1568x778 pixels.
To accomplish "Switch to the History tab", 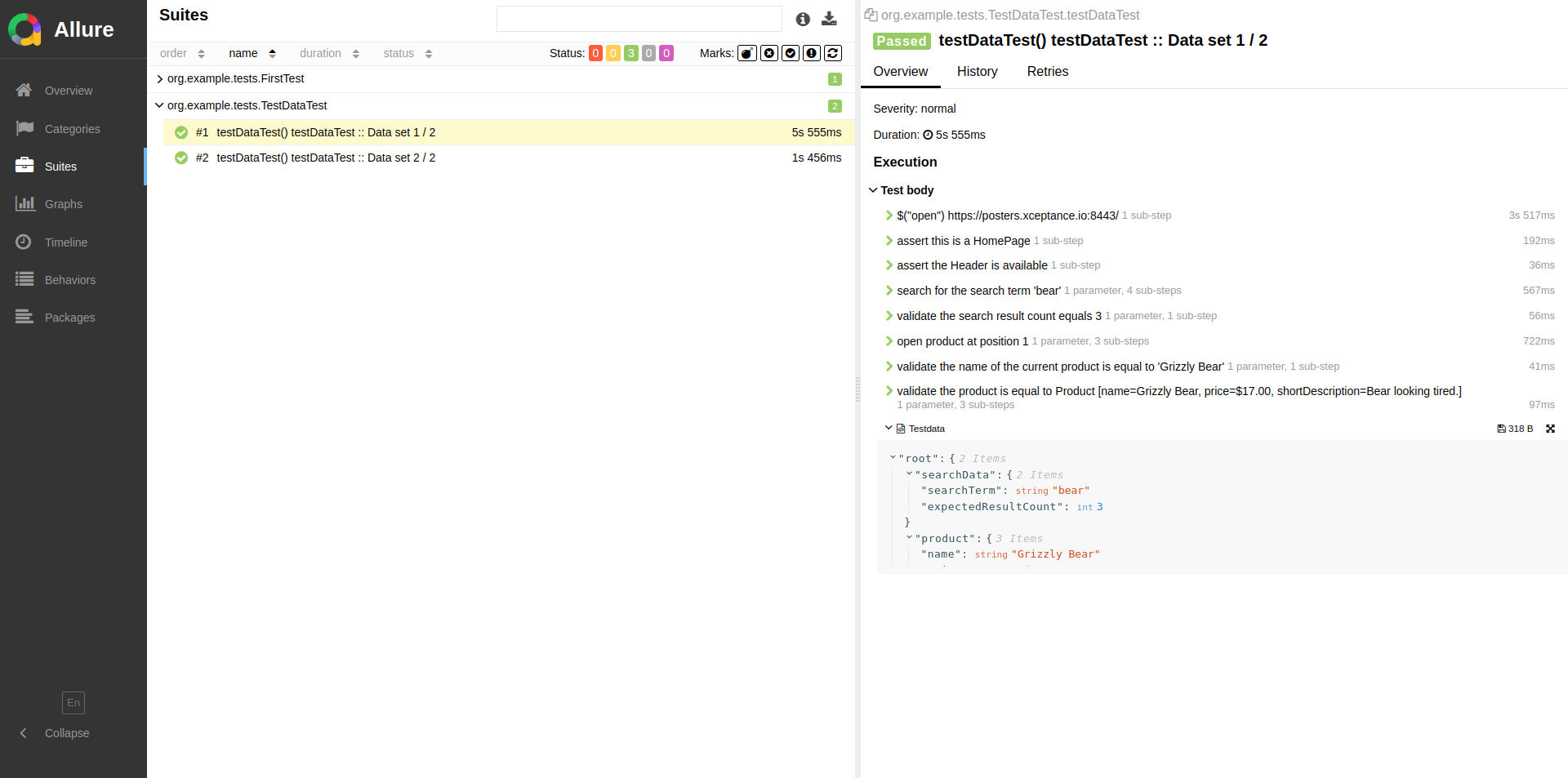I will [x=977, y=72].
